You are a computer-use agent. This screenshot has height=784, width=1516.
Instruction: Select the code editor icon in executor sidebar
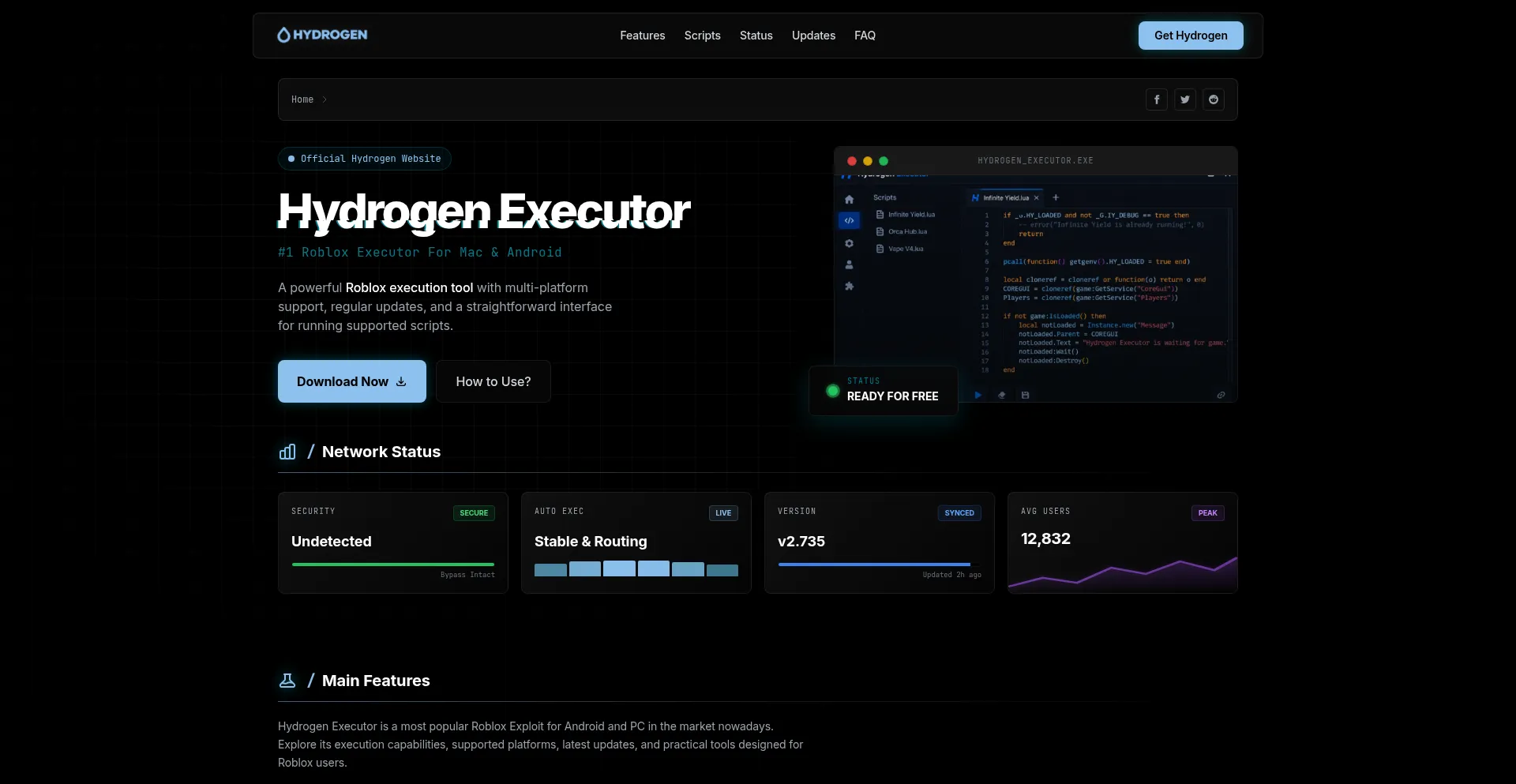click(849, 220)
